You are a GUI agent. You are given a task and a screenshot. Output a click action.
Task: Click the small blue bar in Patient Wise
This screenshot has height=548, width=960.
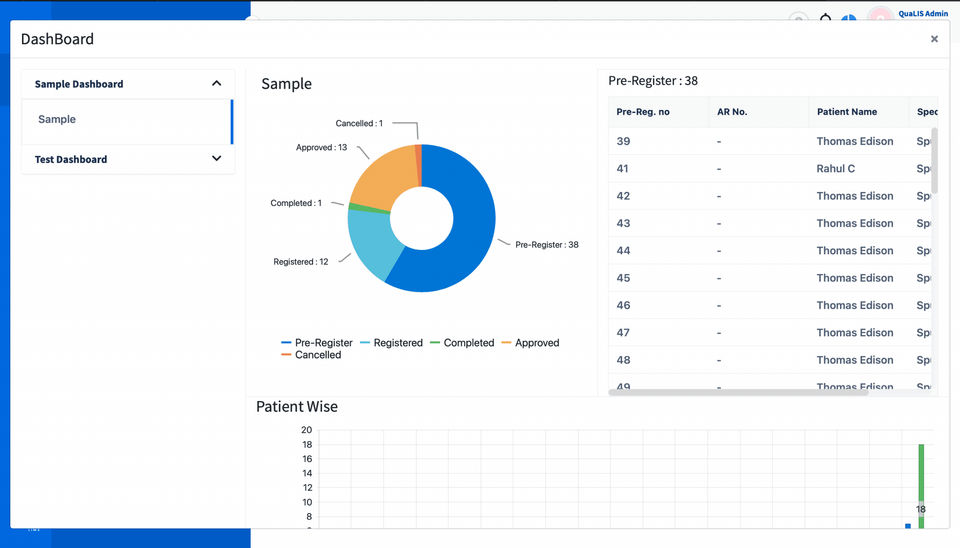click(908, 526)
